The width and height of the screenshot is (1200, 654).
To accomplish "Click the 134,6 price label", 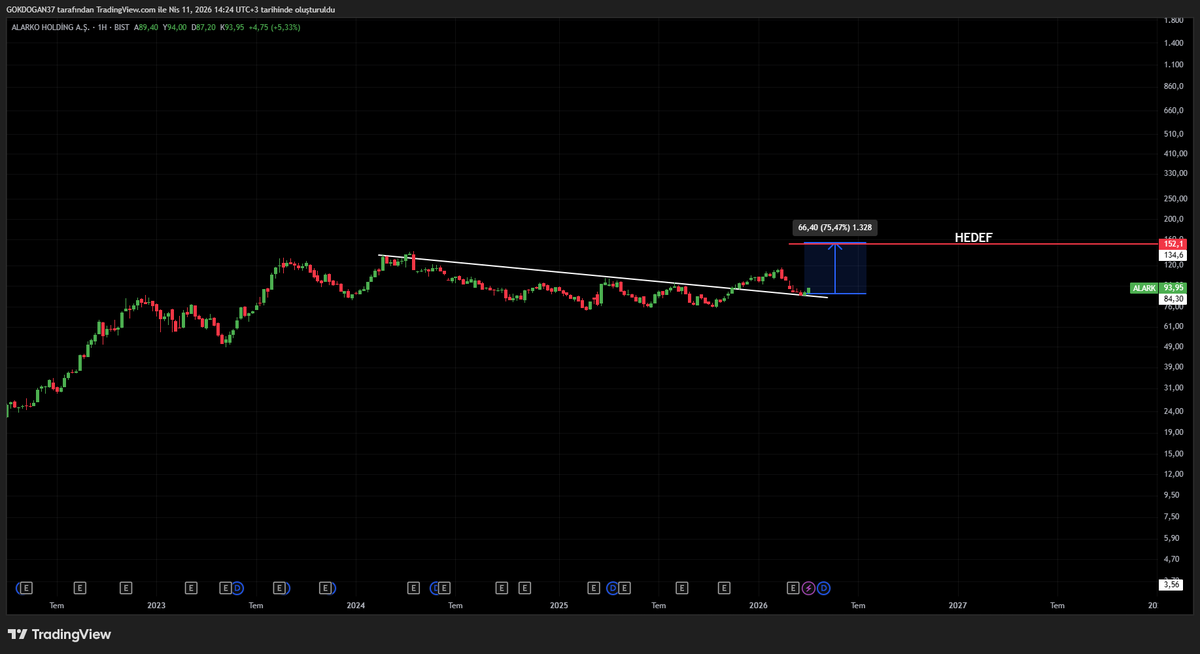I will pos(1173,255).
